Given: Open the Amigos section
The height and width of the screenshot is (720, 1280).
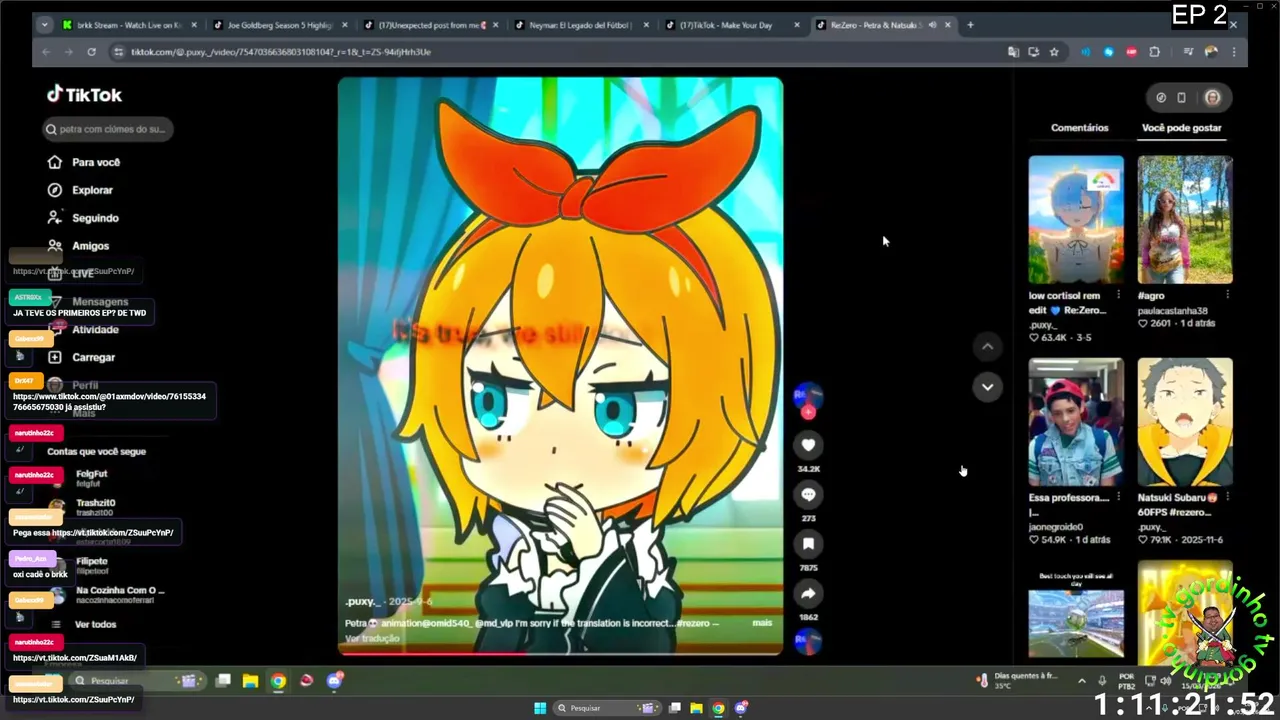Looking at the screenshot, I should 78,246.
